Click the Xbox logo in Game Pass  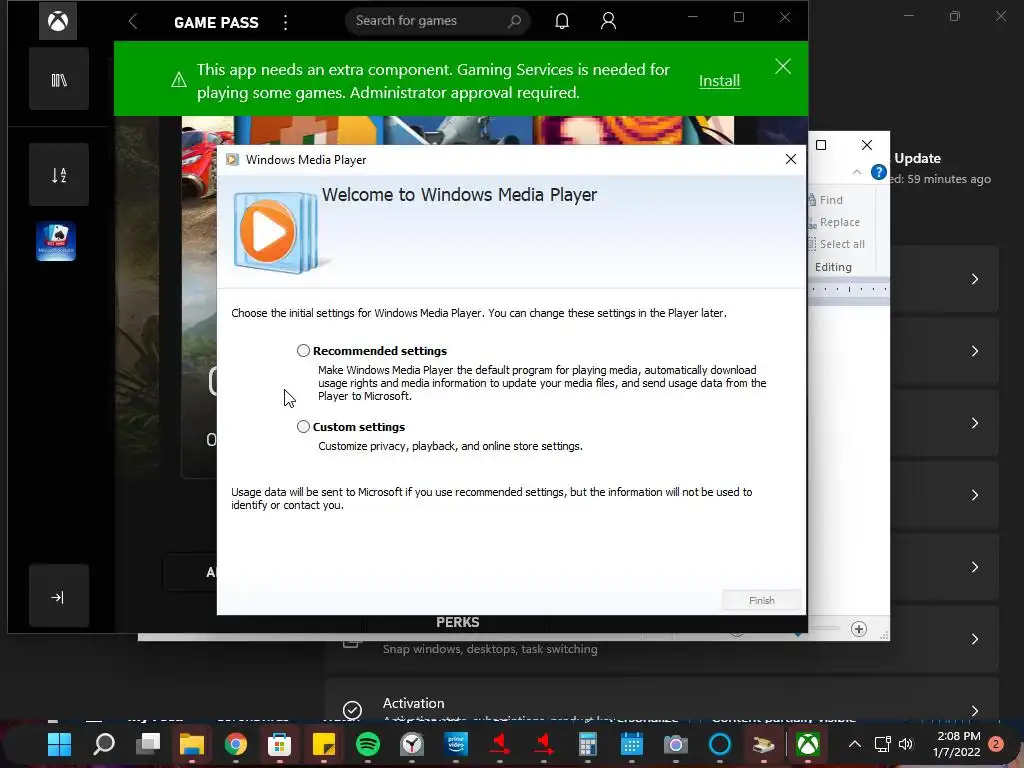point(57,22)
